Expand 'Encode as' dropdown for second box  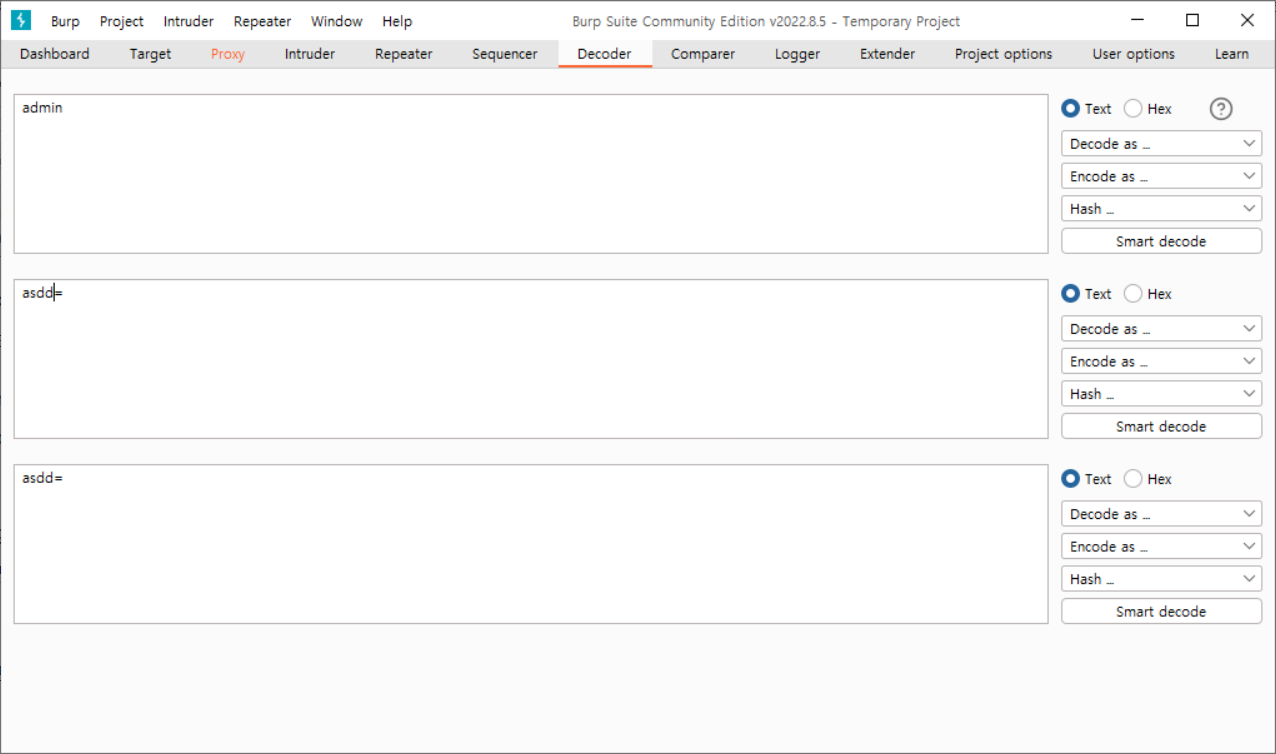(x=1161, y=361)
